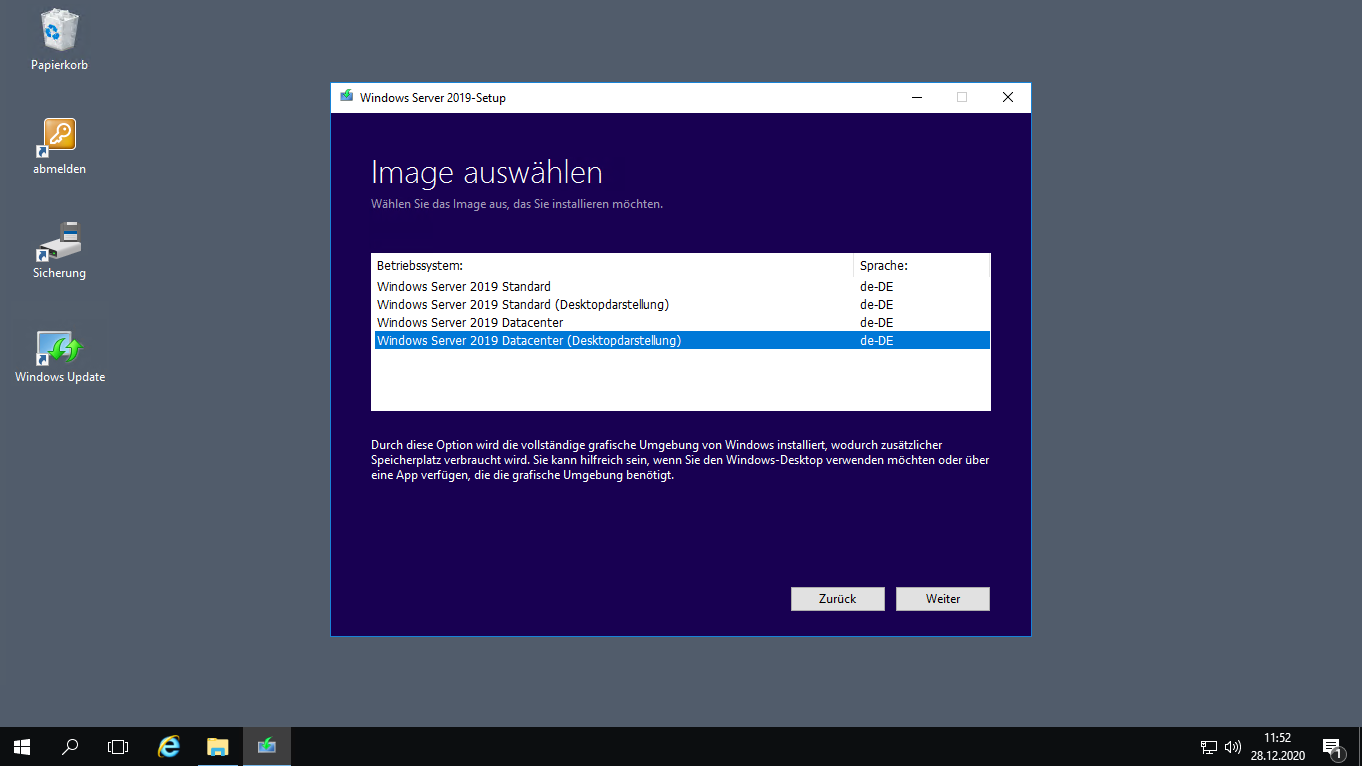This screenshot has width=1362, height=766.
Task: Select the abmelden desktop shortcut
Action: coord(59,146)
